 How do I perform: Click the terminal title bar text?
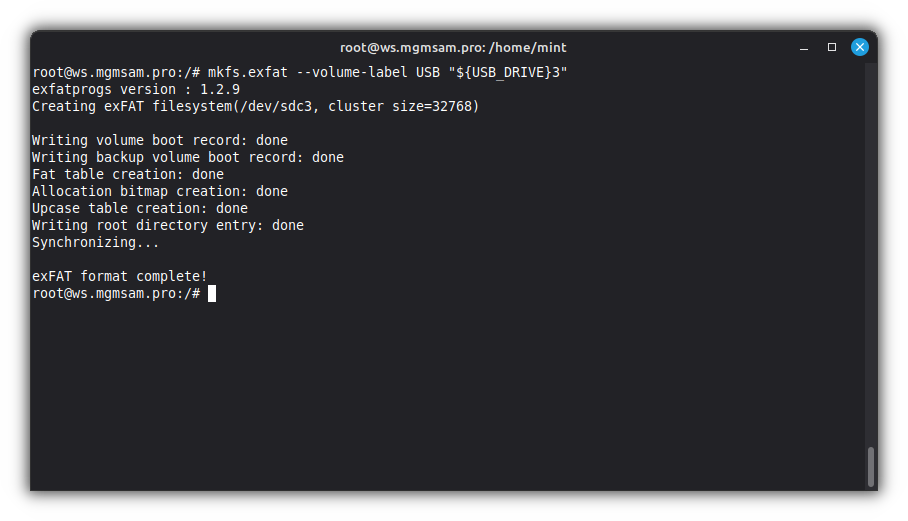click(453, 47)
